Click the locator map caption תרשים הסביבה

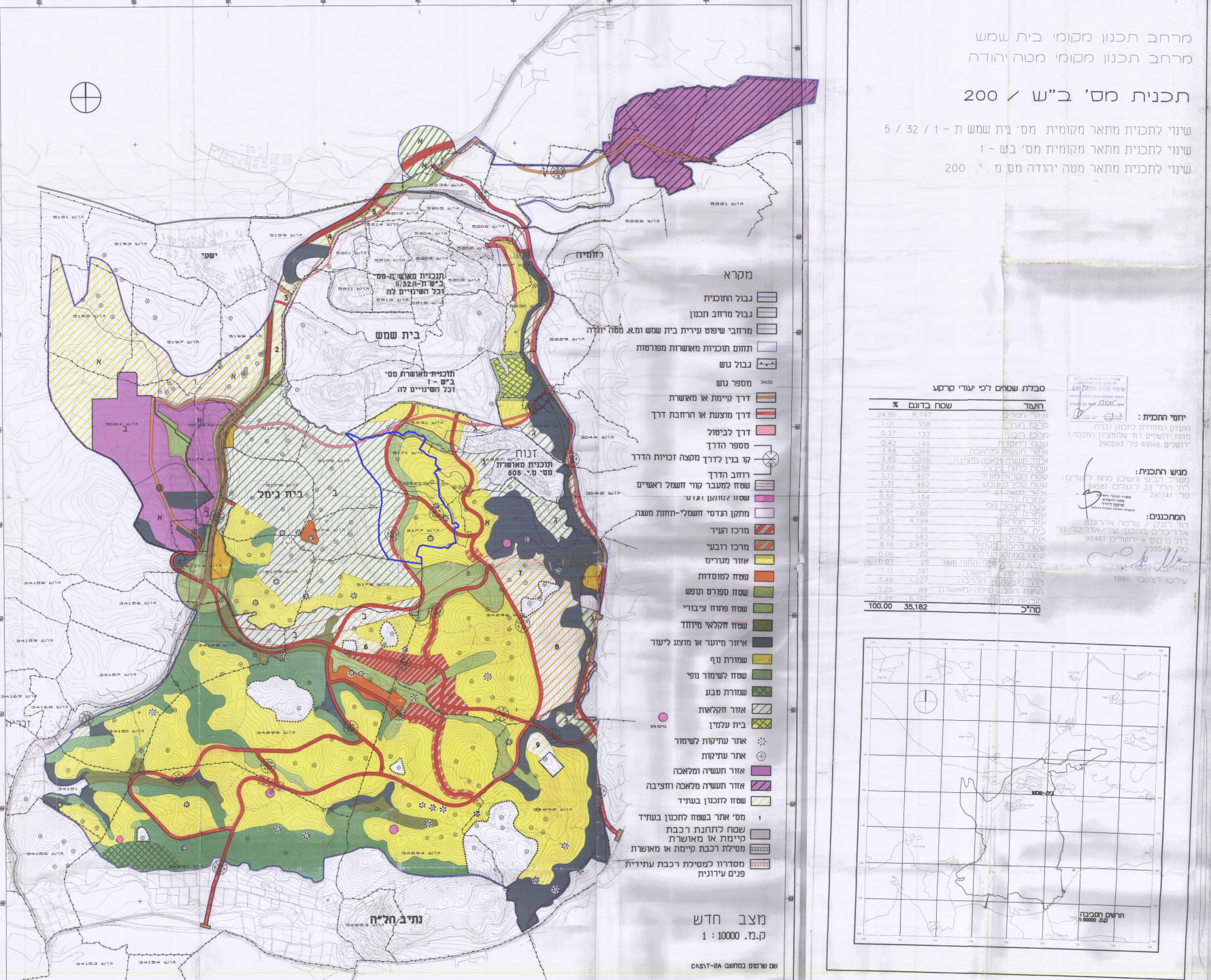[x=1101, y=915]
